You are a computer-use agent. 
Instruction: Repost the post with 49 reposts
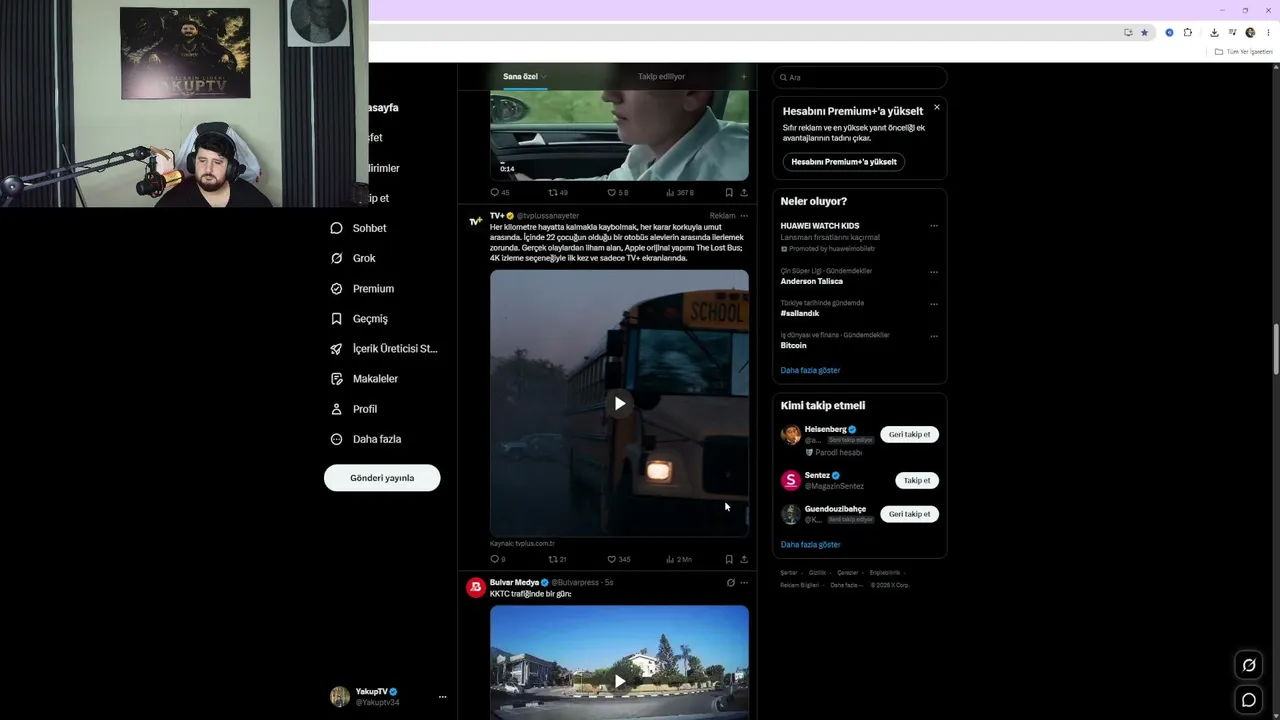click(553, 192)
